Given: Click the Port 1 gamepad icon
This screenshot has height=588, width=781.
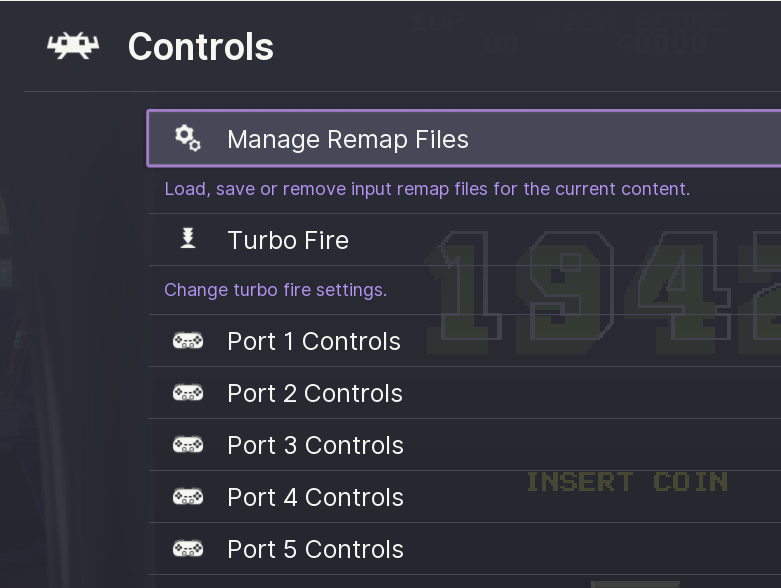Looking at the screenshot, I should [x=187, y=341].
